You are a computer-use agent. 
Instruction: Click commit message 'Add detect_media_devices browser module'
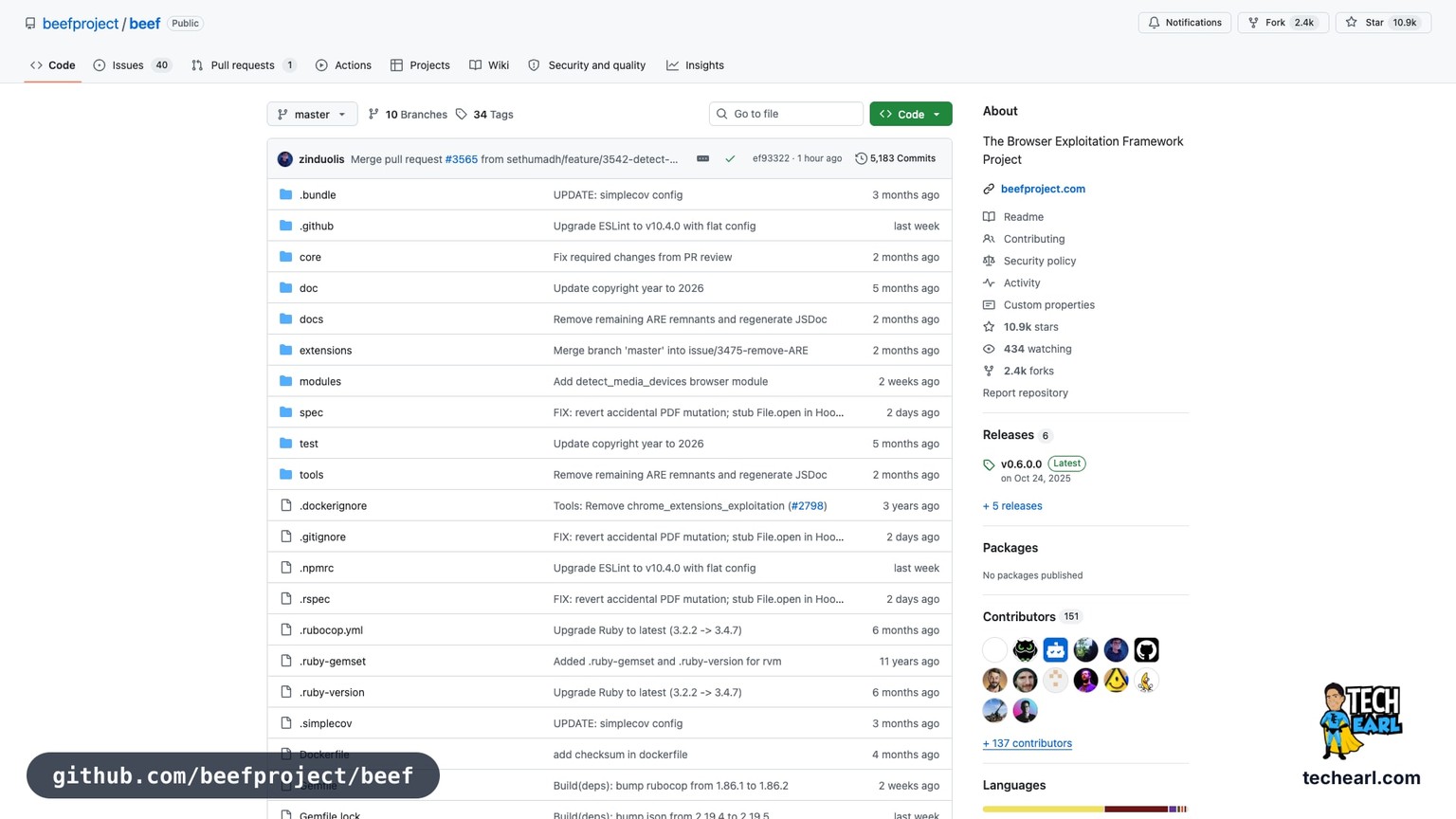661,381
